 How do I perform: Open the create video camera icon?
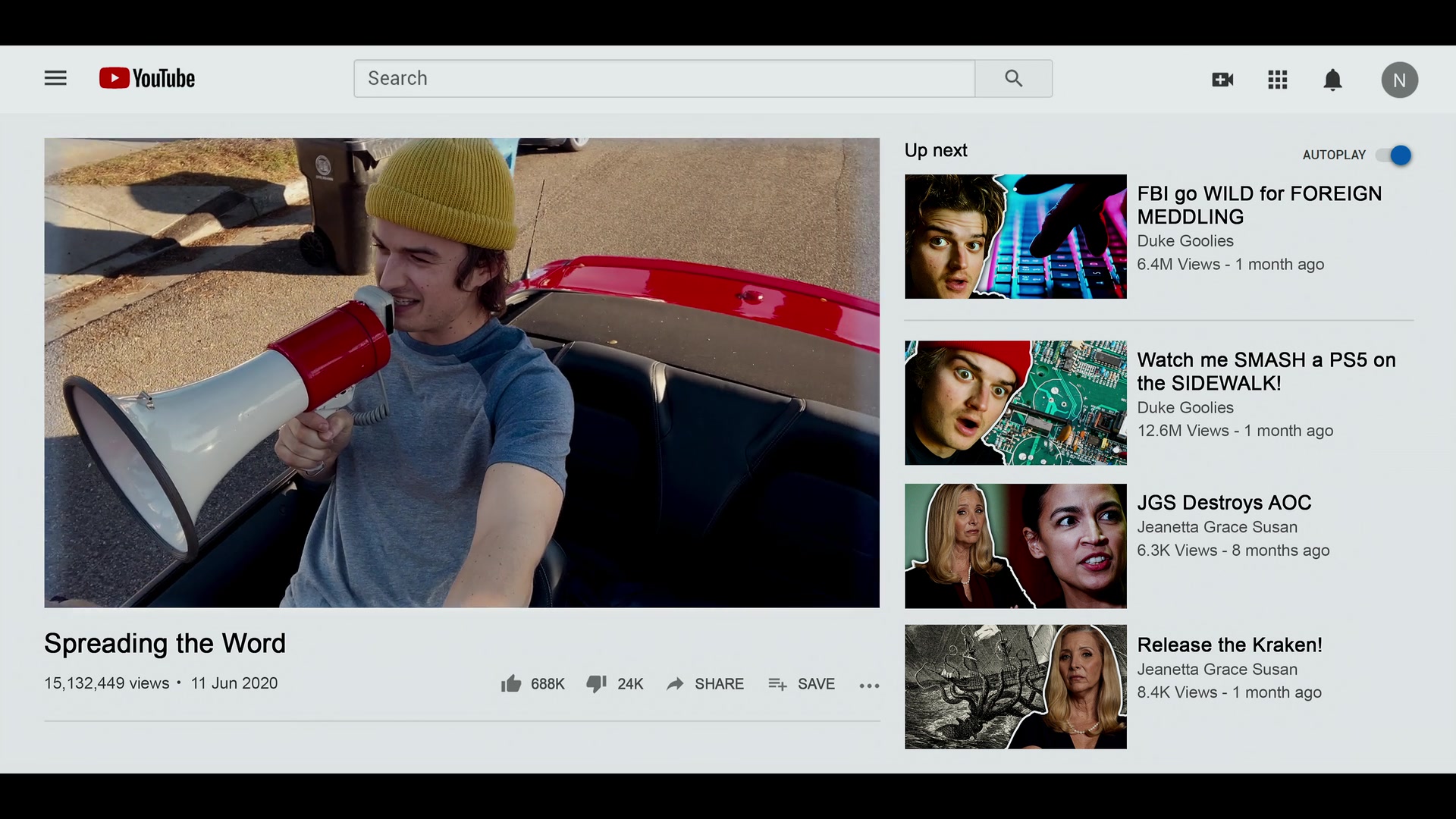click(x=1222, y=80)
